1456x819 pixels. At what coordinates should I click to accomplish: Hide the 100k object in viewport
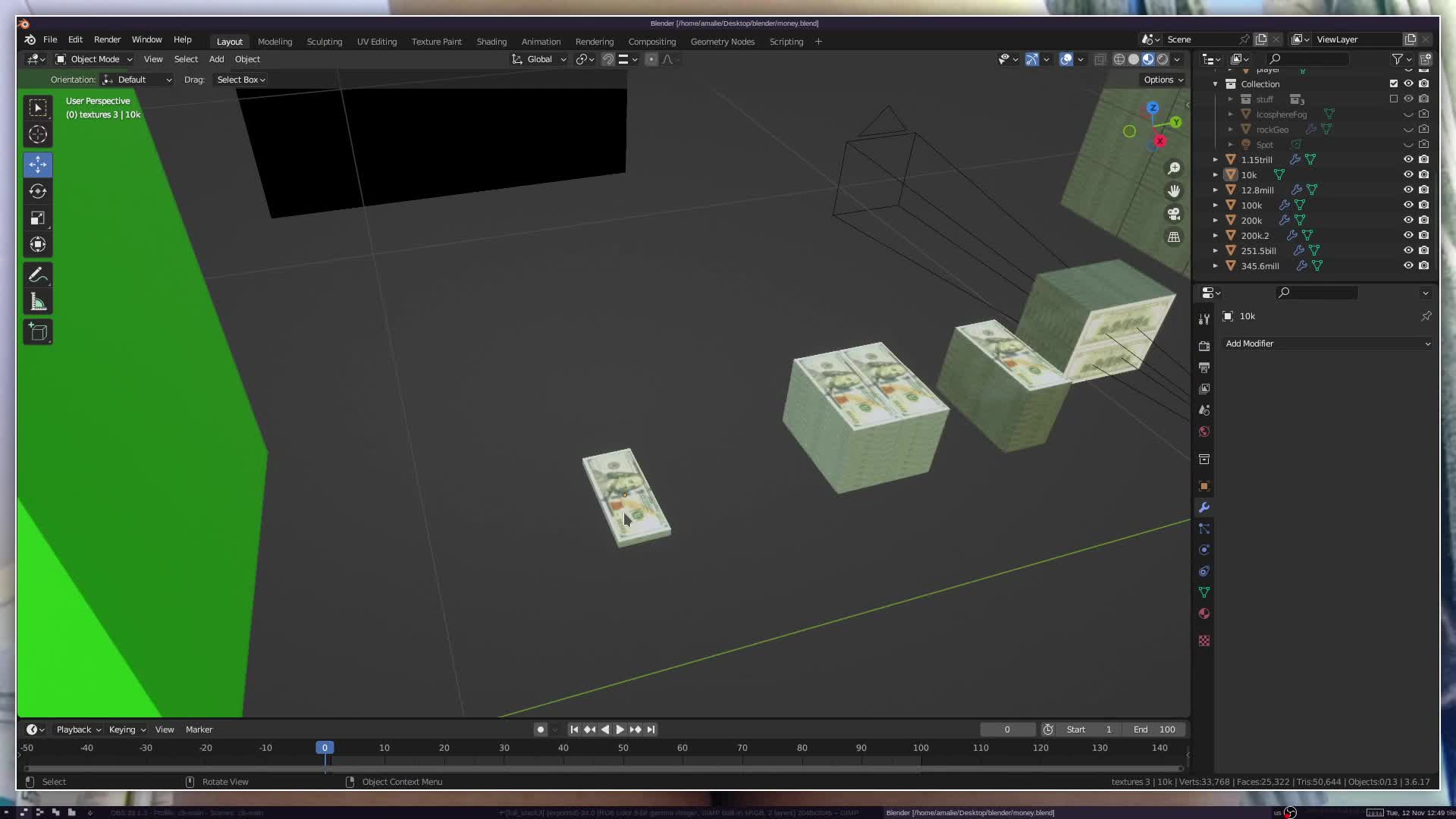[1408, 205]
